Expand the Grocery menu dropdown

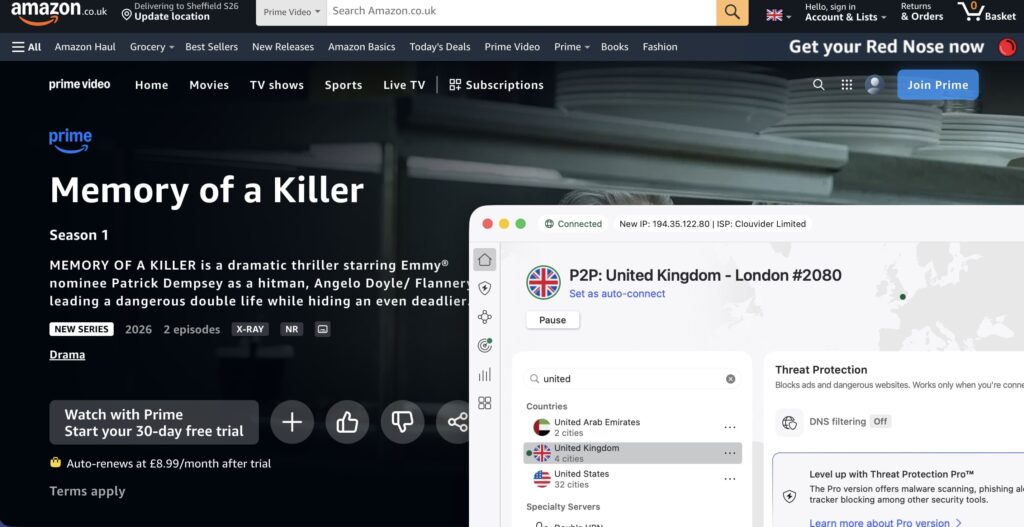(152, 47)
